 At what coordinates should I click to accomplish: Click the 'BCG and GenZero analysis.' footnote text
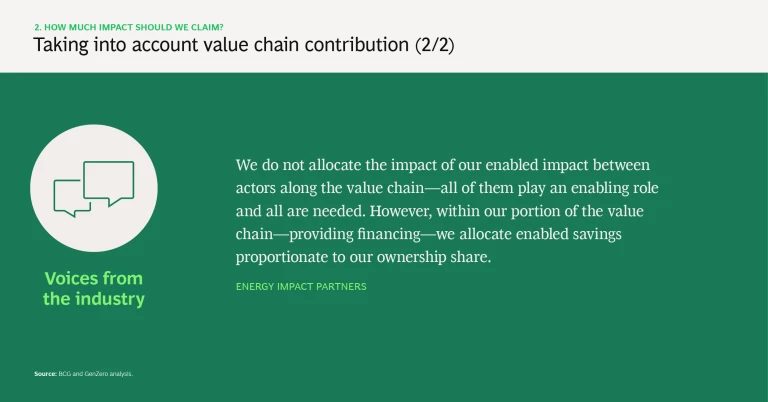tap(97, 374)
